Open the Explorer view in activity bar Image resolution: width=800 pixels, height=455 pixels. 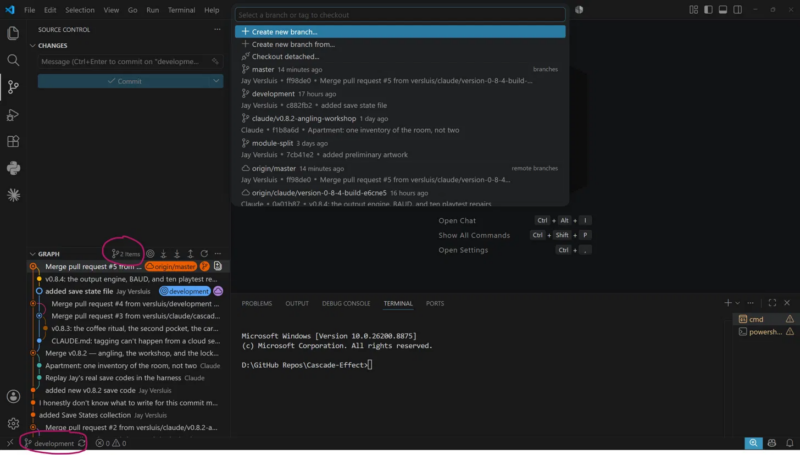pos(13,33)
